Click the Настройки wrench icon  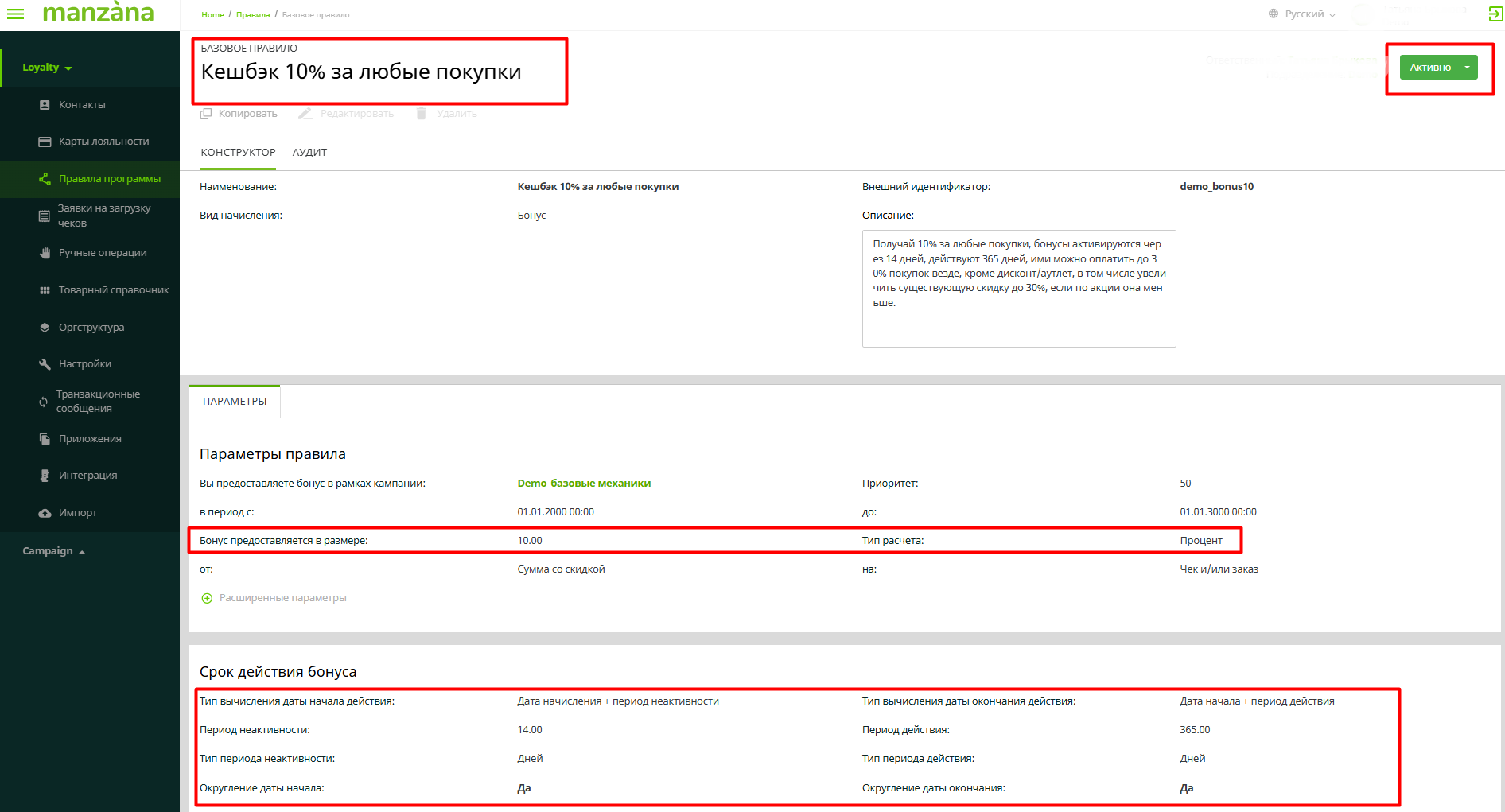point(45,364)
